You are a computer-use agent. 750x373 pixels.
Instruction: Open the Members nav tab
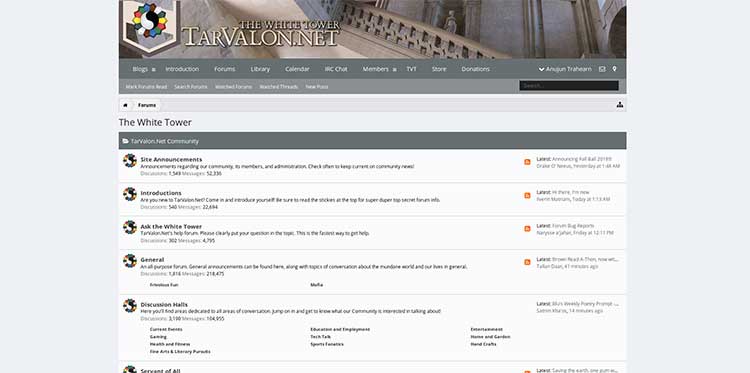pos(375,69)
